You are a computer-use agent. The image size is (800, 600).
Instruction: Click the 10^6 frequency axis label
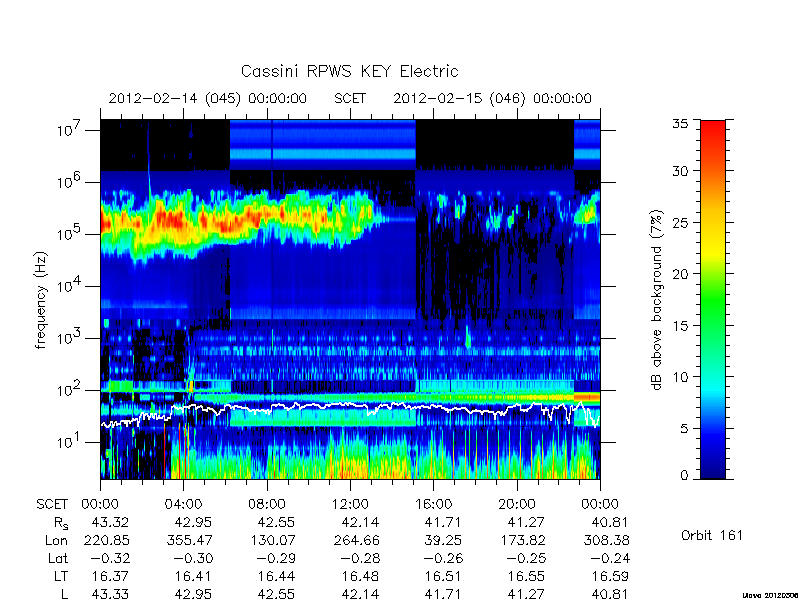pos(67,181)
